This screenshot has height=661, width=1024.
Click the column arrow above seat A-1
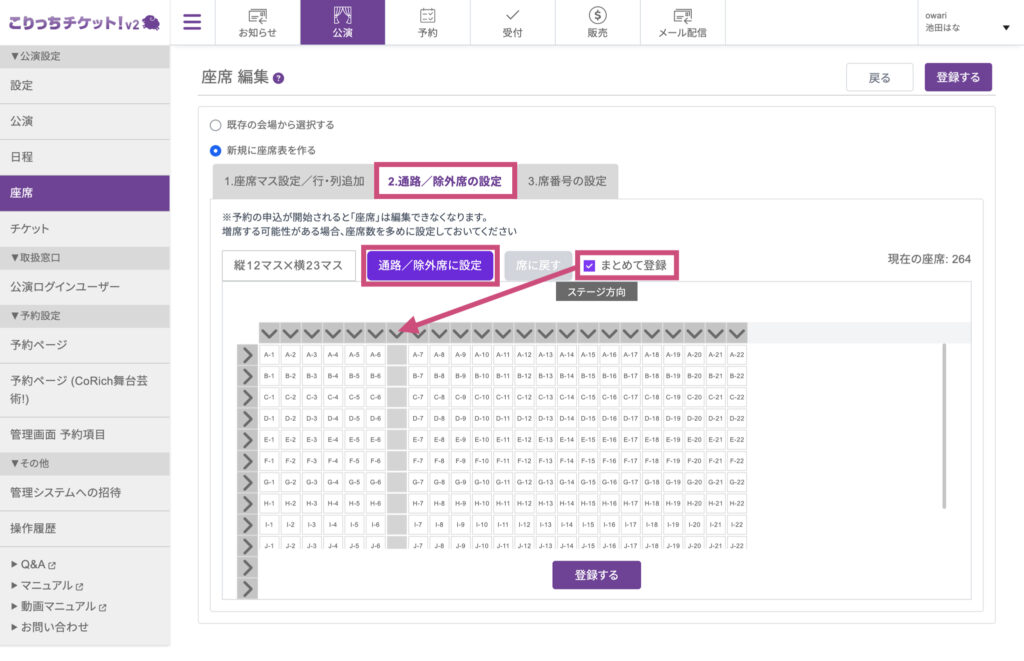(269, 334)
